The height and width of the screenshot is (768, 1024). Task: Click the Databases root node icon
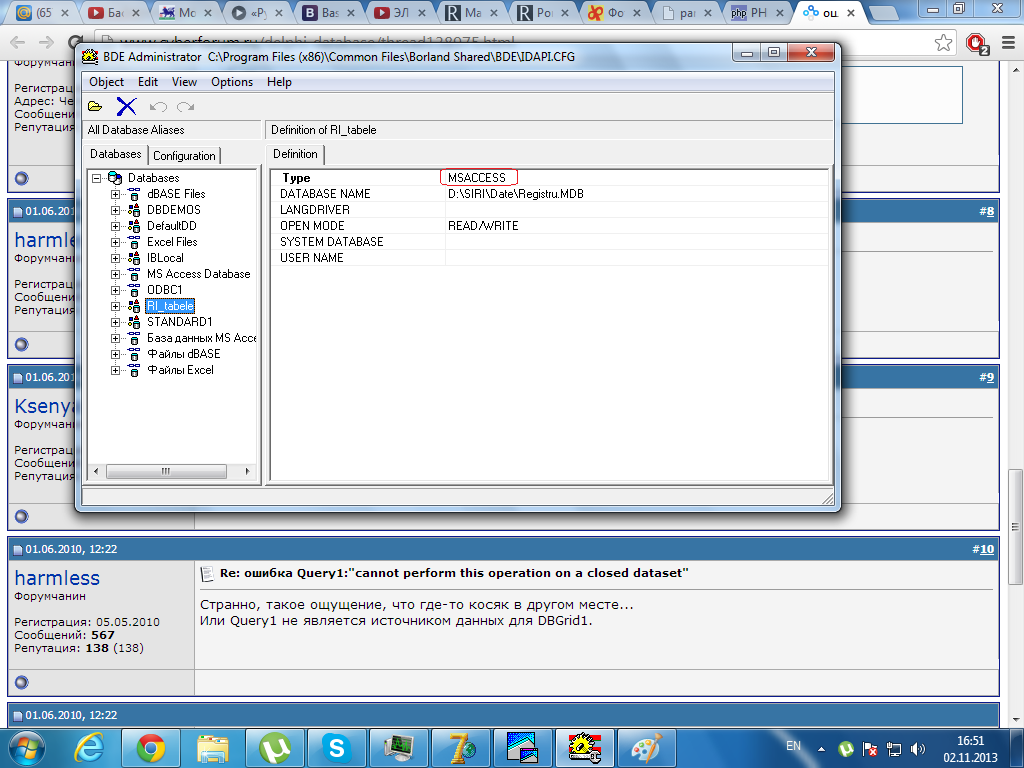[115, 178]
